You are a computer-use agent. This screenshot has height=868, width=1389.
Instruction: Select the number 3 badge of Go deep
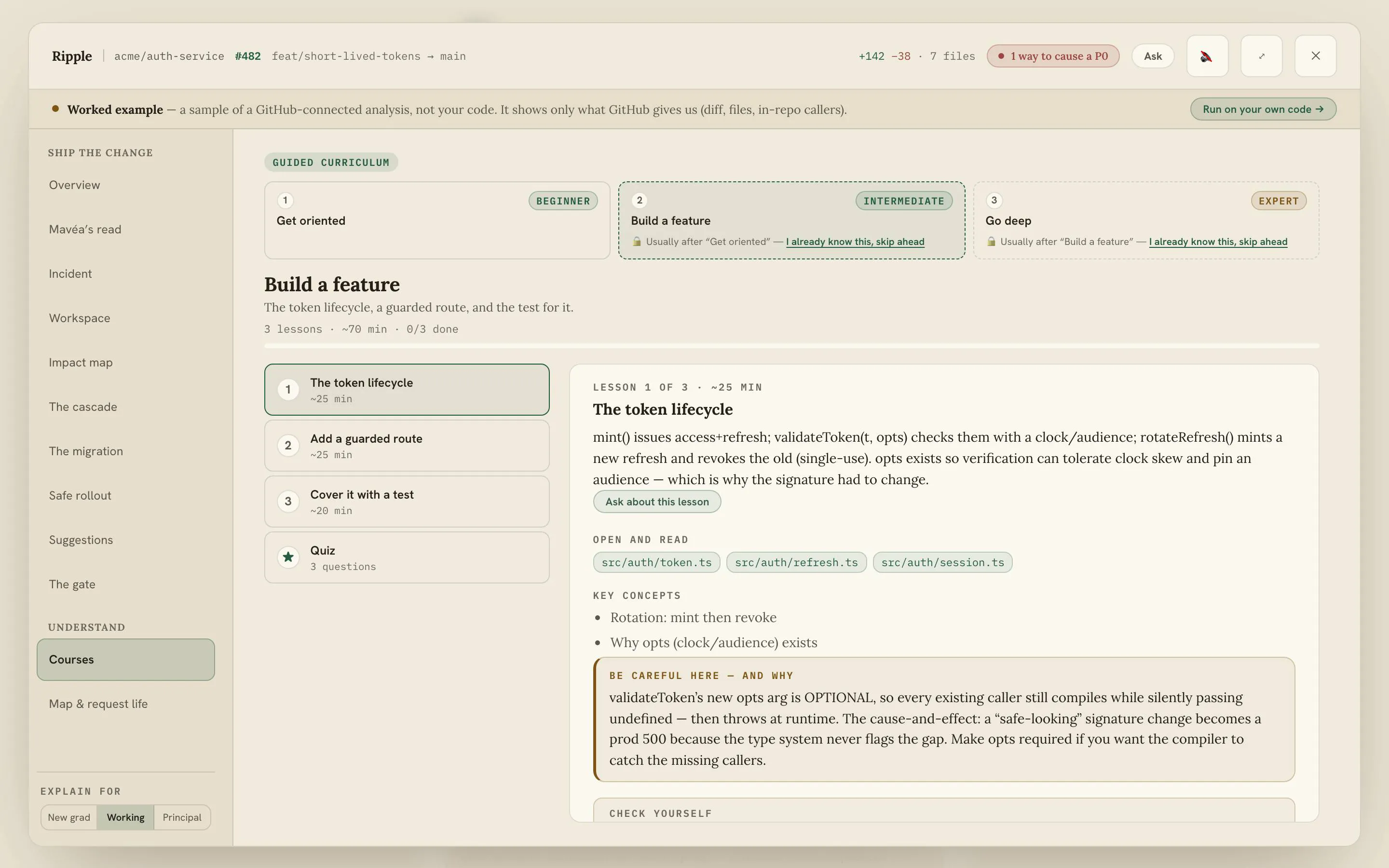(x=994, y=200)
